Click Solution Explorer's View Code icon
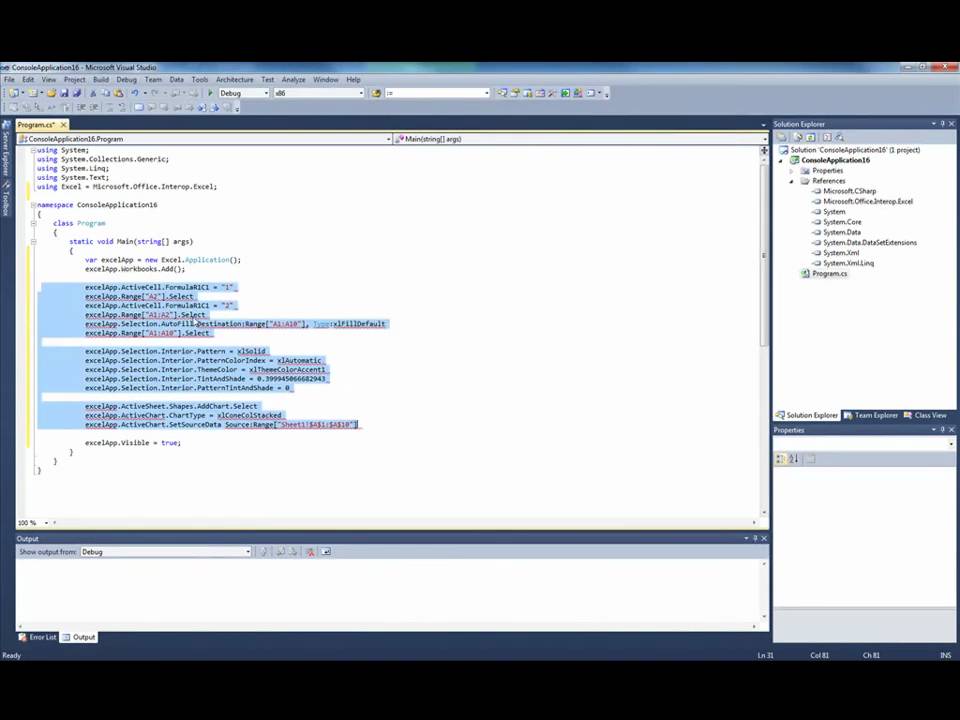The width and height of the screenshot is (960, 720). tap(827, 137)
